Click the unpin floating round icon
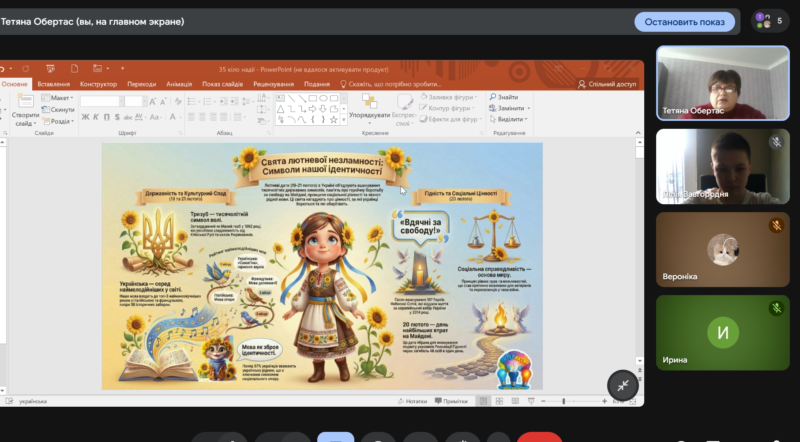The width and height of the screenshot is (800, 442). [x=622, y=384]
